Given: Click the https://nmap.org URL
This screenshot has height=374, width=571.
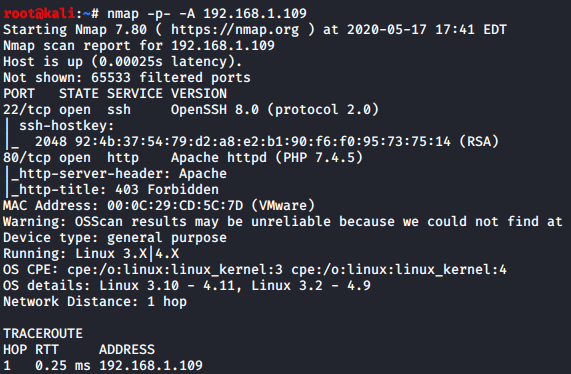Looking at the screenshot, I should click(235, 29).
